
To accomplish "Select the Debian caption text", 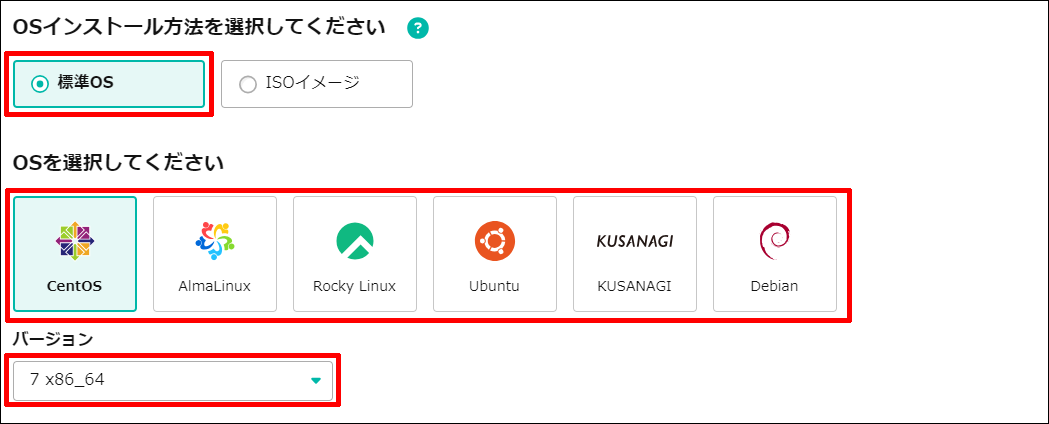I will coord(775,287).
